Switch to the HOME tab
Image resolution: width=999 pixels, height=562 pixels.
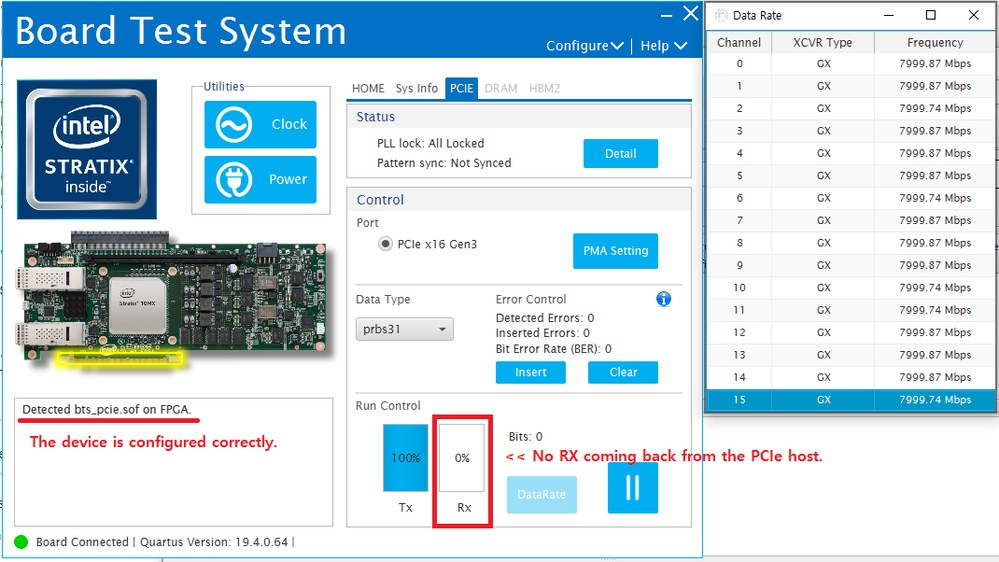click(x=368, y=89)
